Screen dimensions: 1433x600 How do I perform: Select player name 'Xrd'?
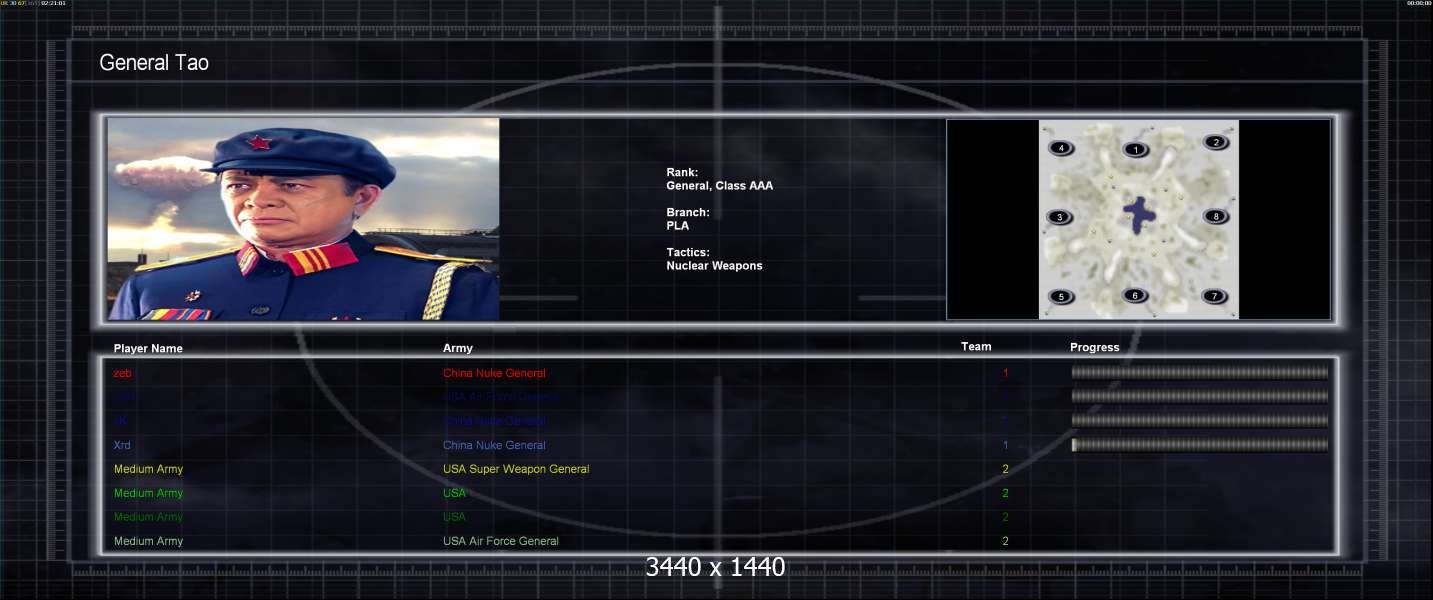122,445
